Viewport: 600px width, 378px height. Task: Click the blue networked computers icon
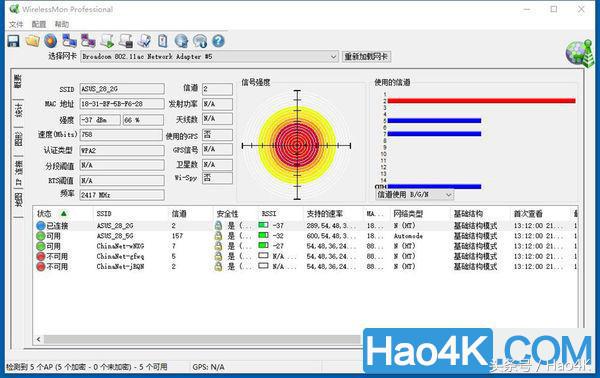pyautogui.click(x=69, y=41)
